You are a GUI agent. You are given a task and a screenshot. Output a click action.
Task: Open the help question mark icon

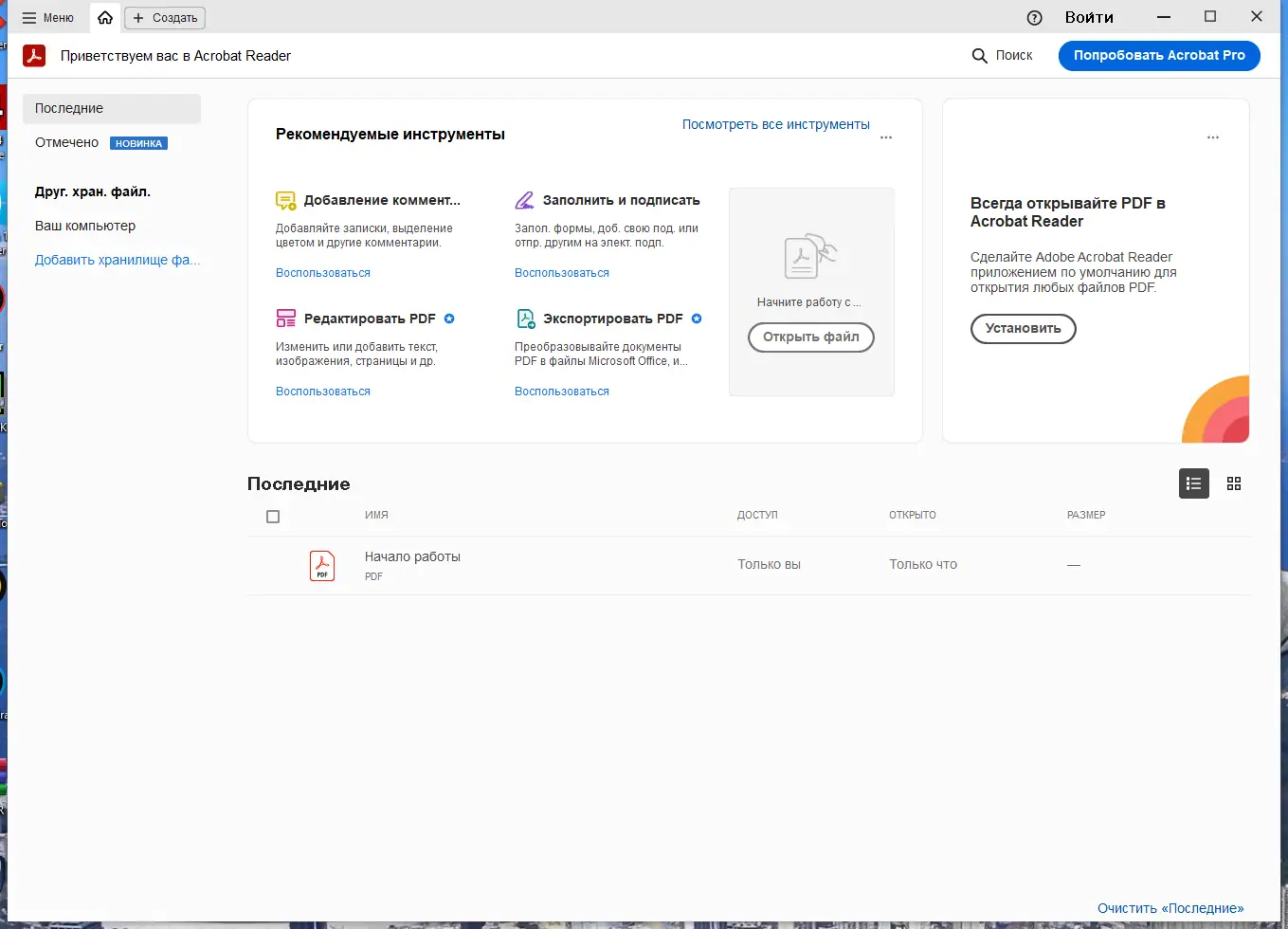(1034, 17)
